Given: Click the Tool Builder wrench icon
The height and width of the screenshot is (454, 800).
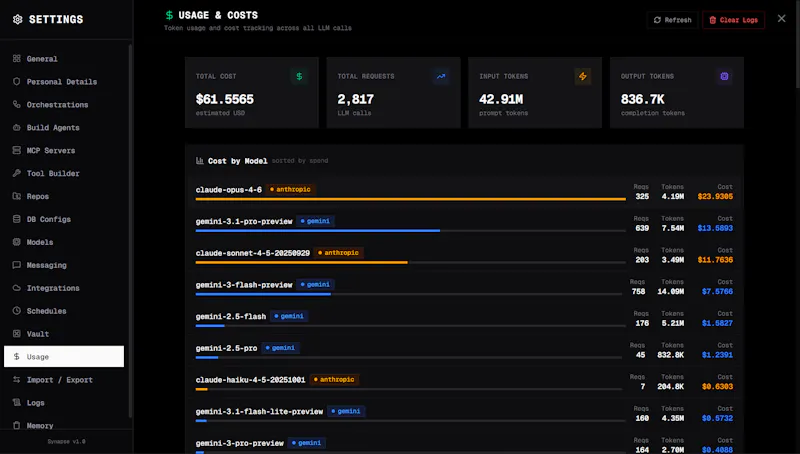Looking at the screenshot, I should pyautogui.click(x=16, y=173).
